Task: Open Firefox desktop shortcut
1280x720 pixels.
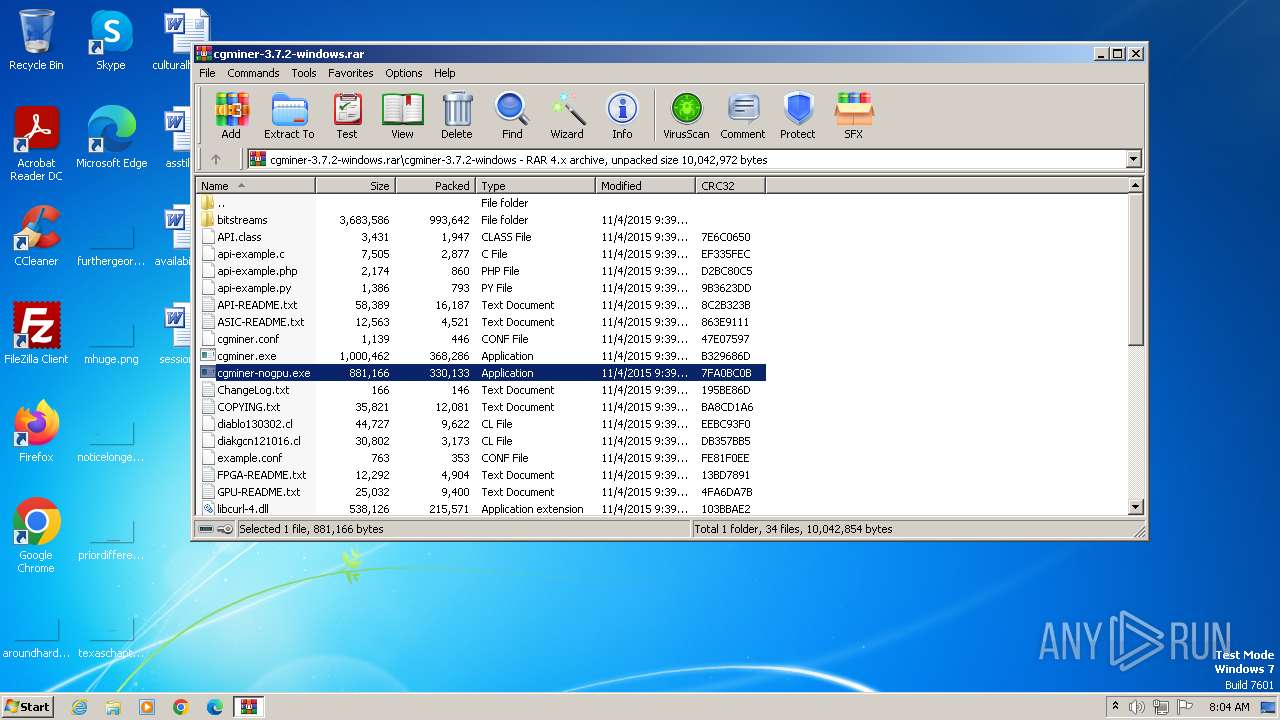Action: coord(36,432)
